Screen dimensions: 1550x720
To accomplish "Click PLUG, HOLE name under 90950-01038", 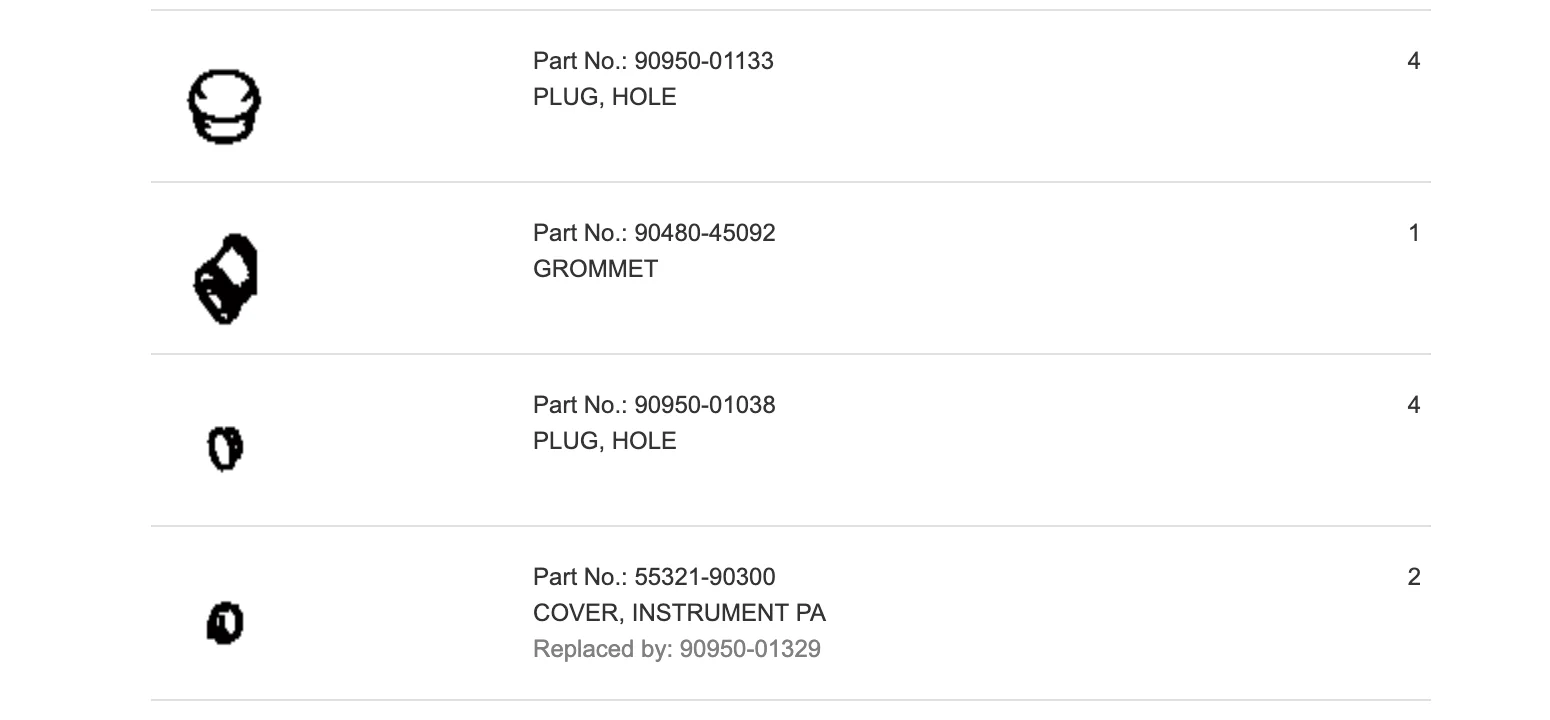I will 605,441.
